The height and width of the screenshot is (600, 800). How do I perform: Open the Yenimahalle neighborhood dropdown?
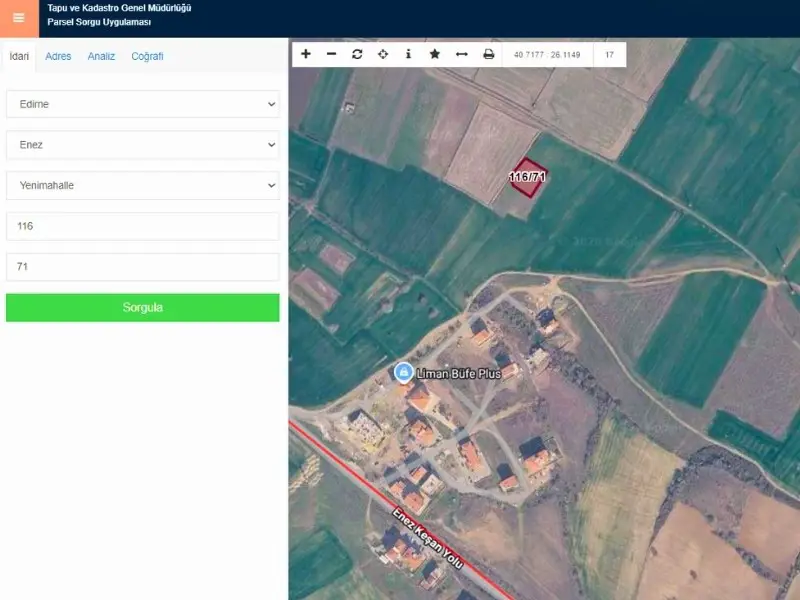coord(143,185)
